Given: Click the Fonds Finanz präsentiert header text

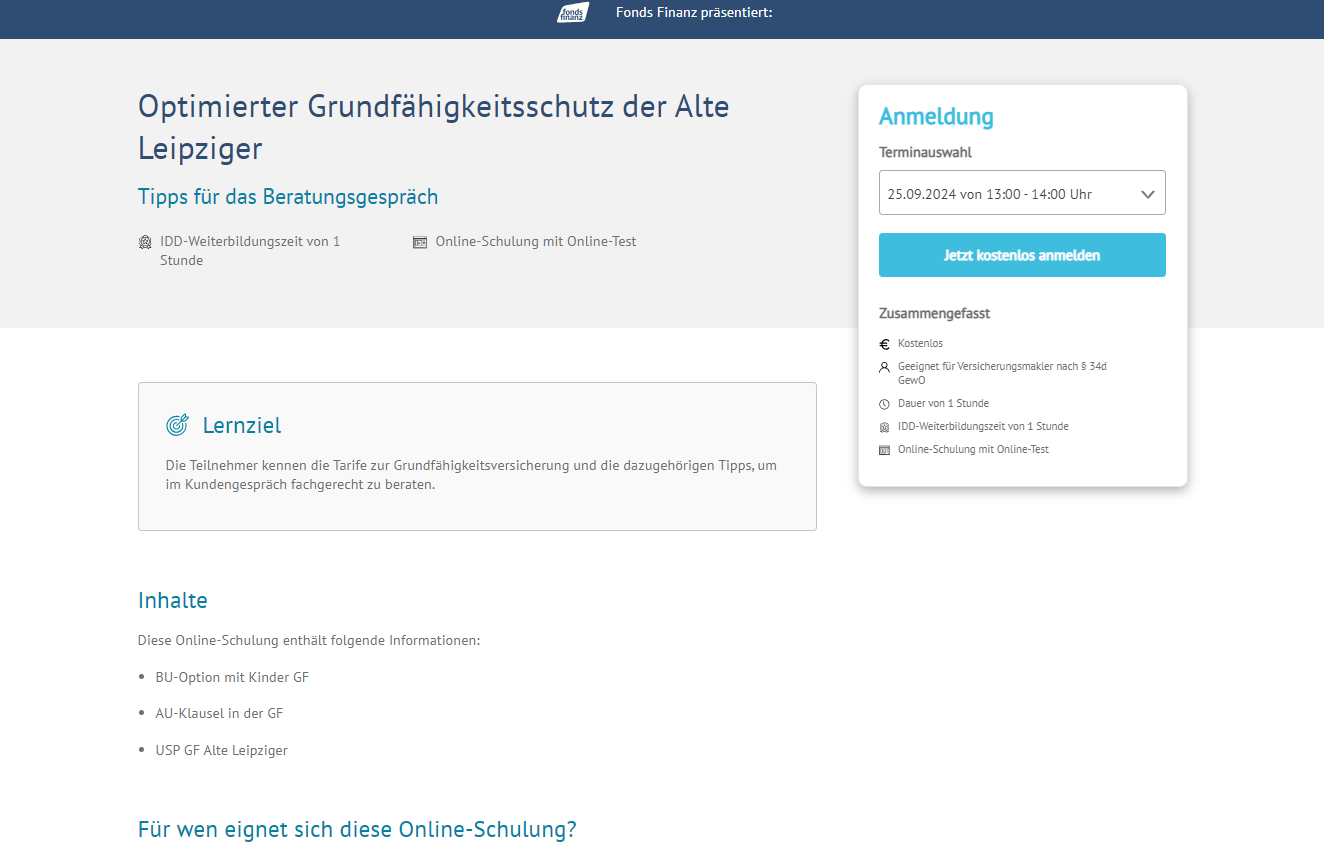Looking at the screenshot, I should 694,13.
